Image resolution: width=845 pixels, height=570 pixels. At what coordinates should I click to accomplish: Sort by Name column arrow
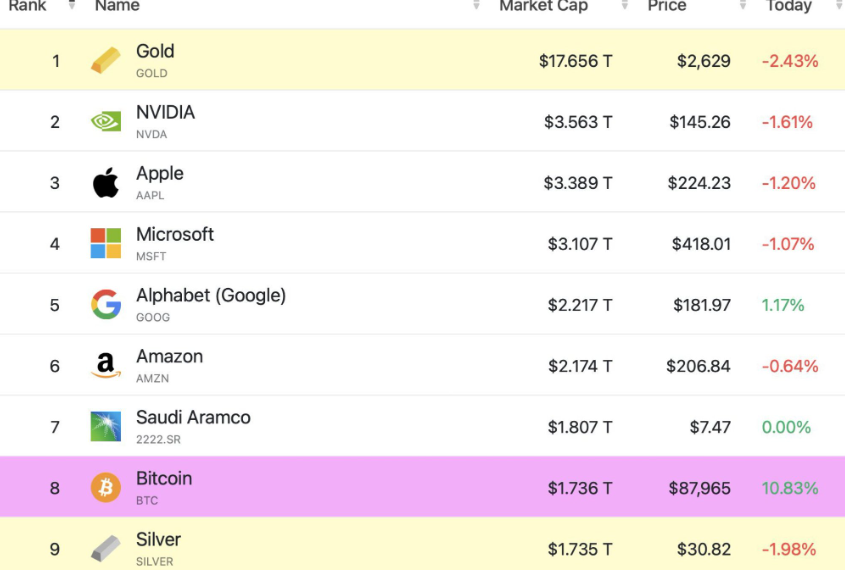476,6
